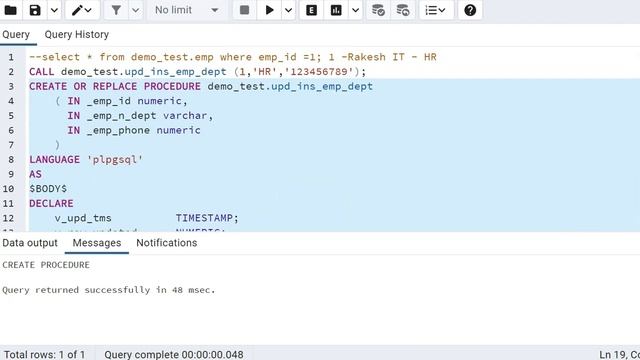The image size is (640, 360).
Task: Click _emp_id numeric parameter line
Action: 121,101
